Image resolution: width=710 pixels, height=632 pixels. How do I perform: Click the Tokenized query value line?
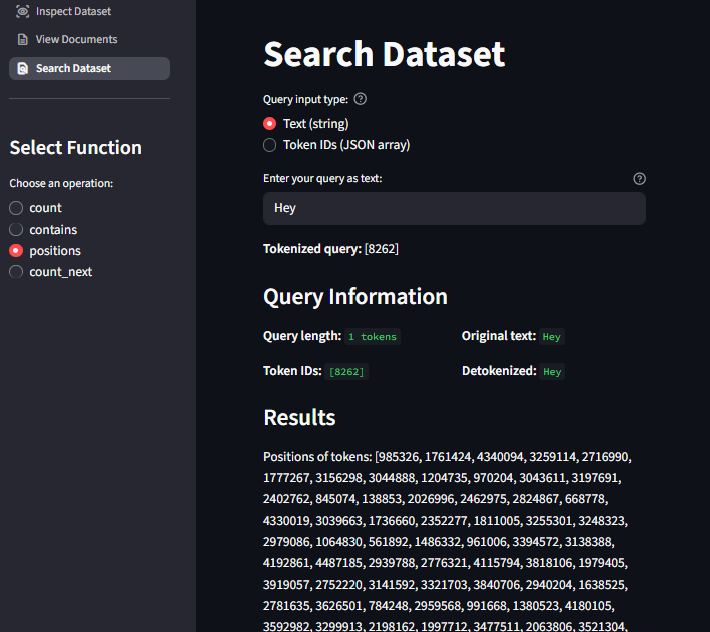point(331,249)
